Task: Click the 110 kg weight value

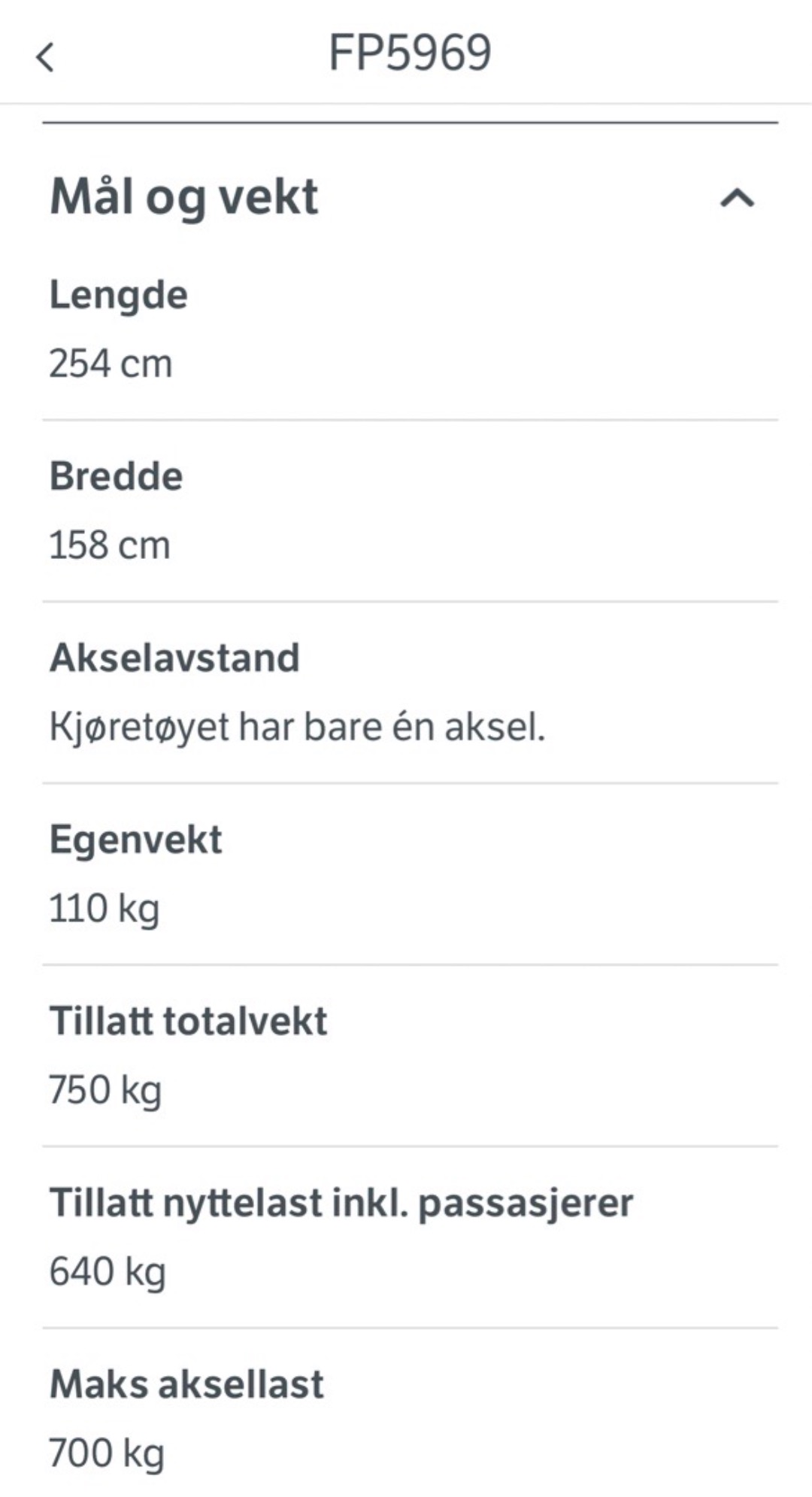Action: coord(105,909)
